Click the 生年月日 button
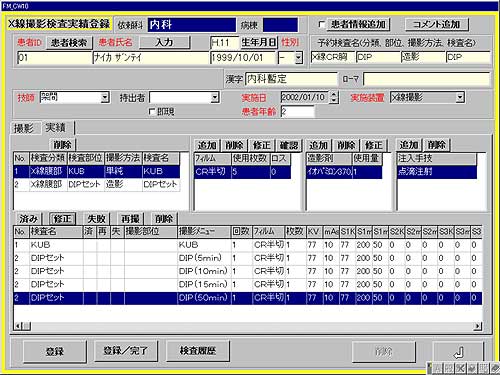500x375 pixels. click(259, 42)
